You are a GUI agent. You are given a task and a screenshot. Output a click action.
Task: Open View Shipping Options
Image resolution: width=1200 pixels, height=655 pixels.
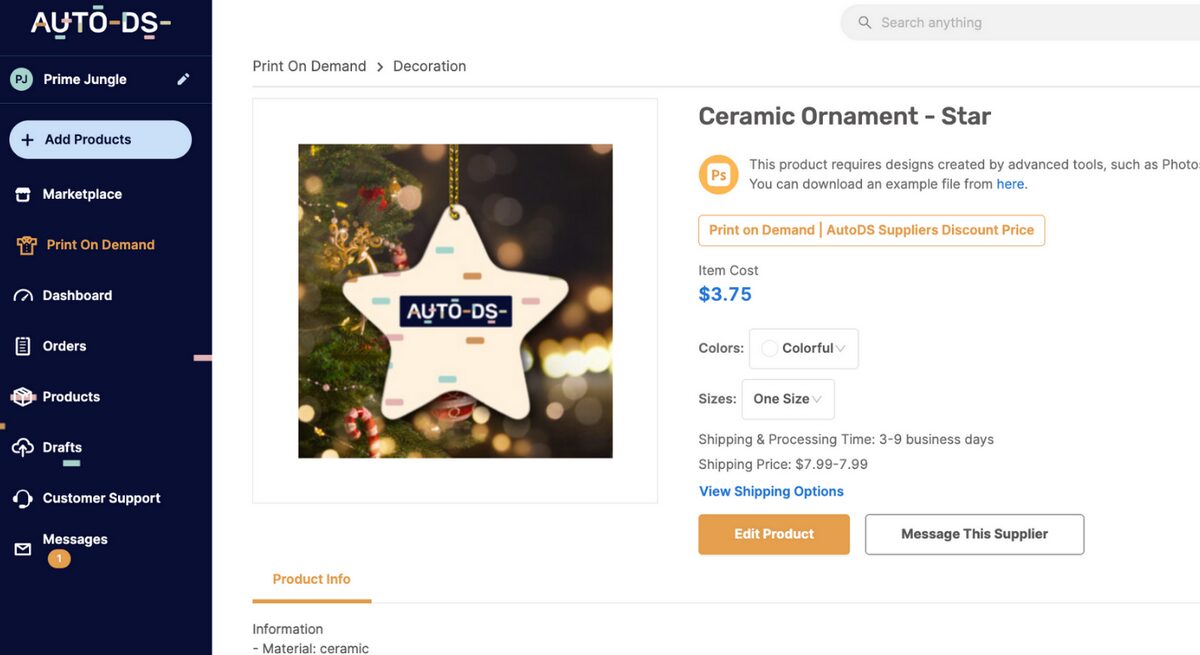[x=771, y=491]
